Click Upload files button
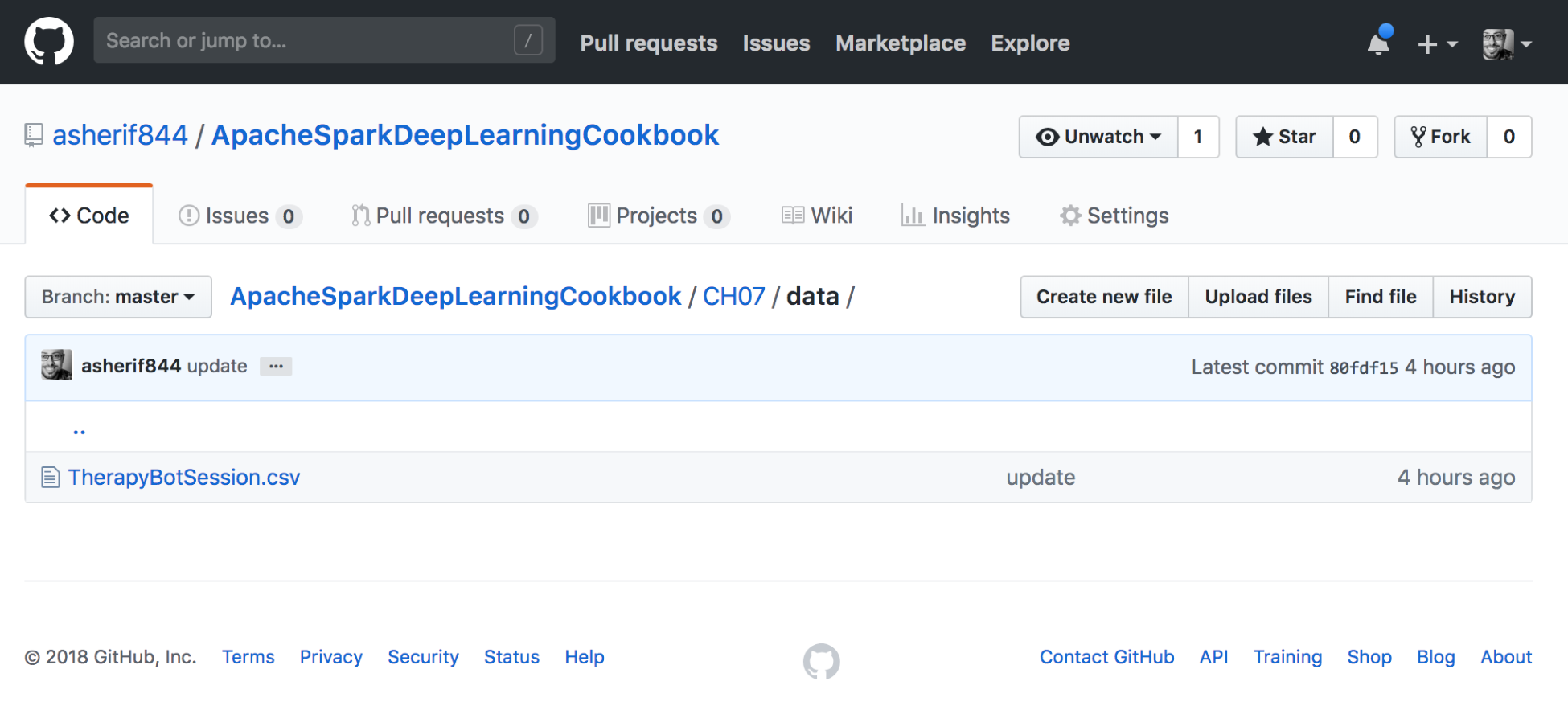The height and width of the screenshot is (702, 1568). point(1258,297)
